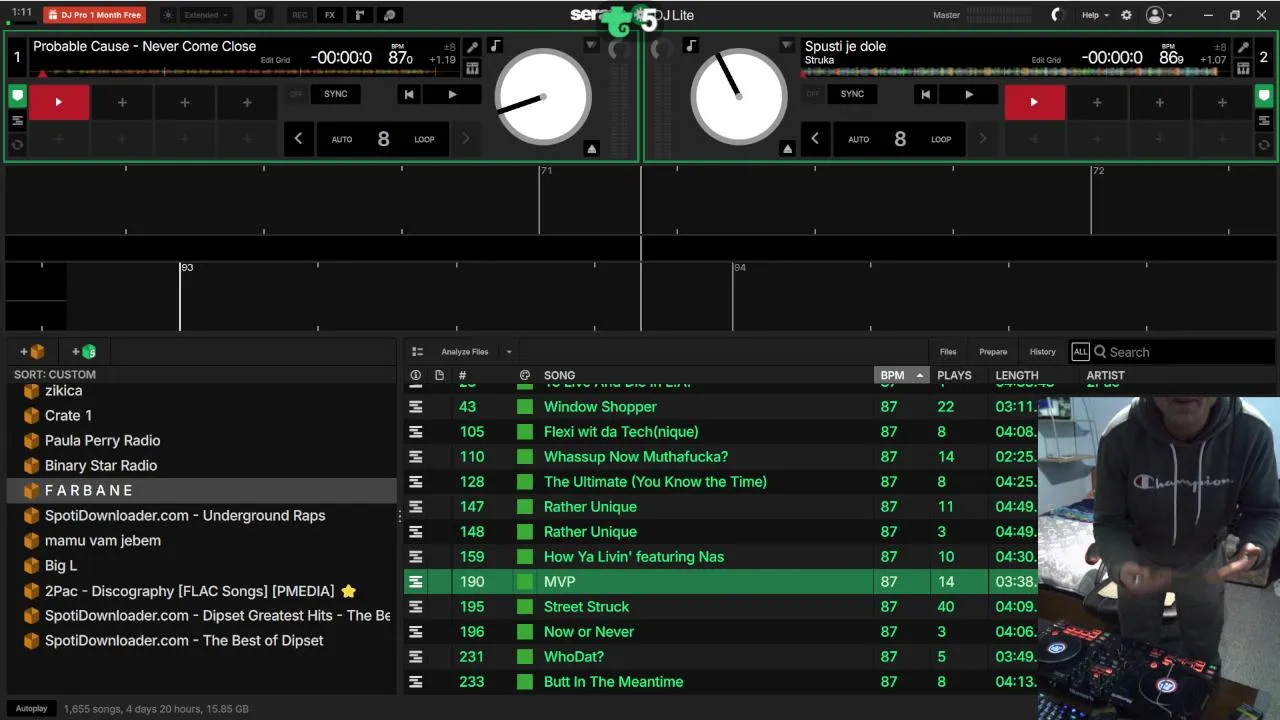1280x720 pixels.
Task: Toggle deck 2 AUTO 8 LOOP
Action: click(x=900, y=139)
